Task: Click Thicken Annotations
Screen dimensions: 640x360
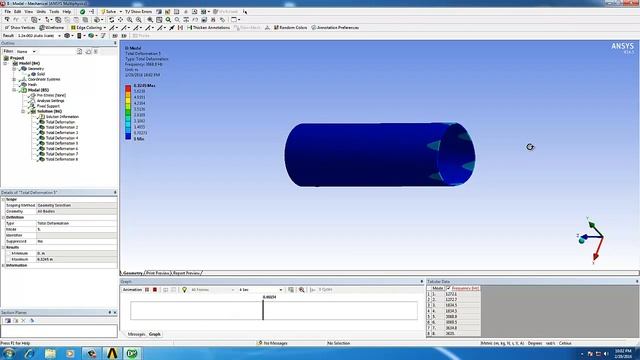Action: (x=209, y=27)
